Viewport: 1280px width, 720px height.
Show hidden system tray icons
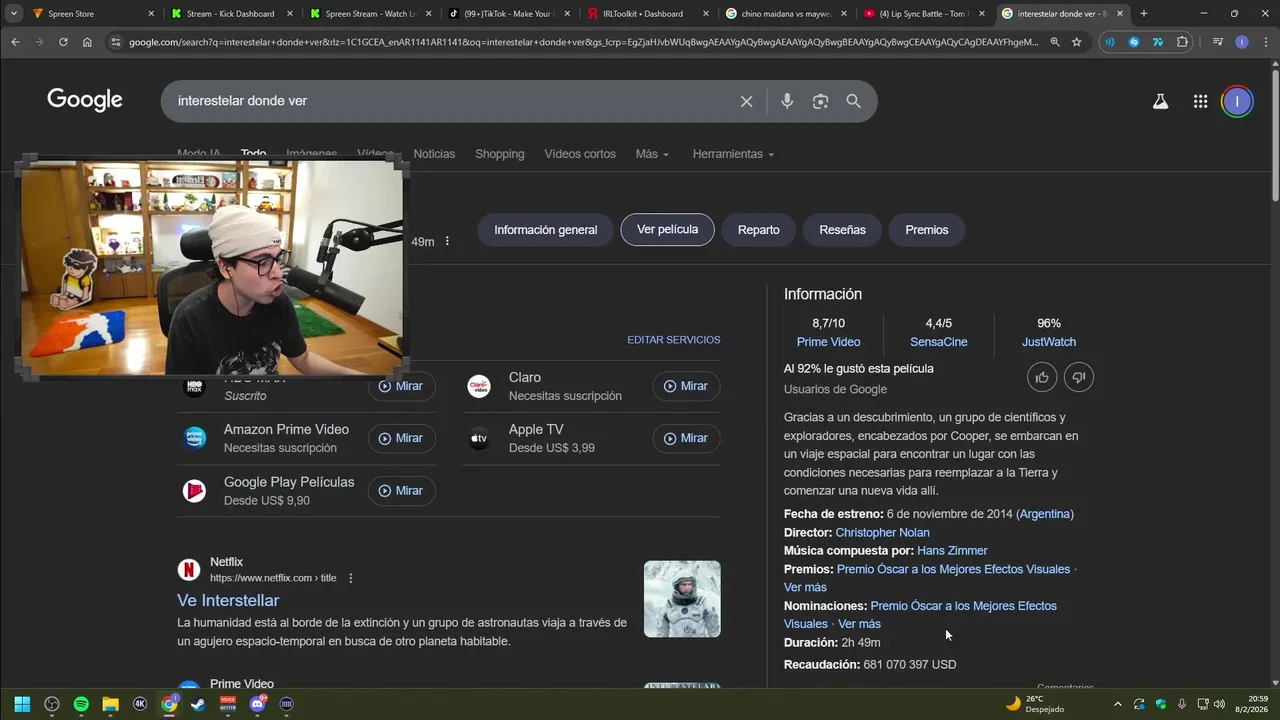point(1117,704)
